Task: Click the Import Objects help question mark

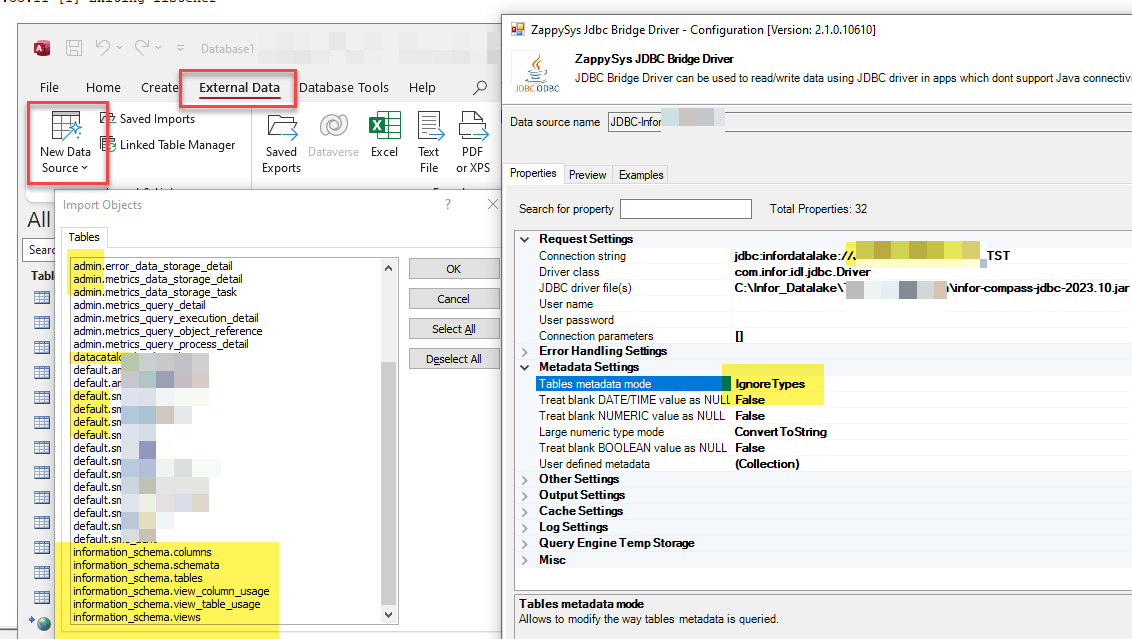Action: click(448, 204)
